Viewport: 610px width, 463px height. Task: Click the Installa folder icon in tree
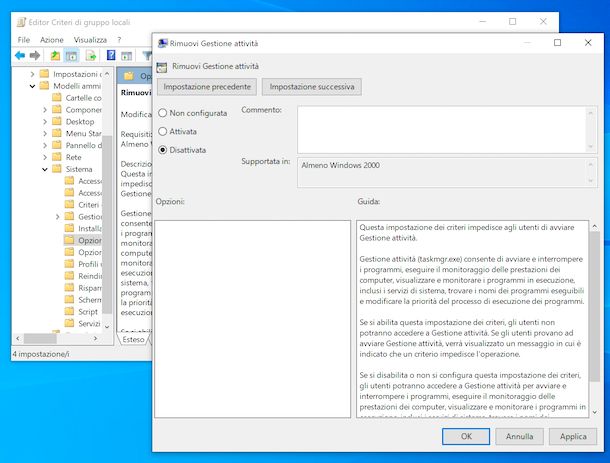[69, 228]
